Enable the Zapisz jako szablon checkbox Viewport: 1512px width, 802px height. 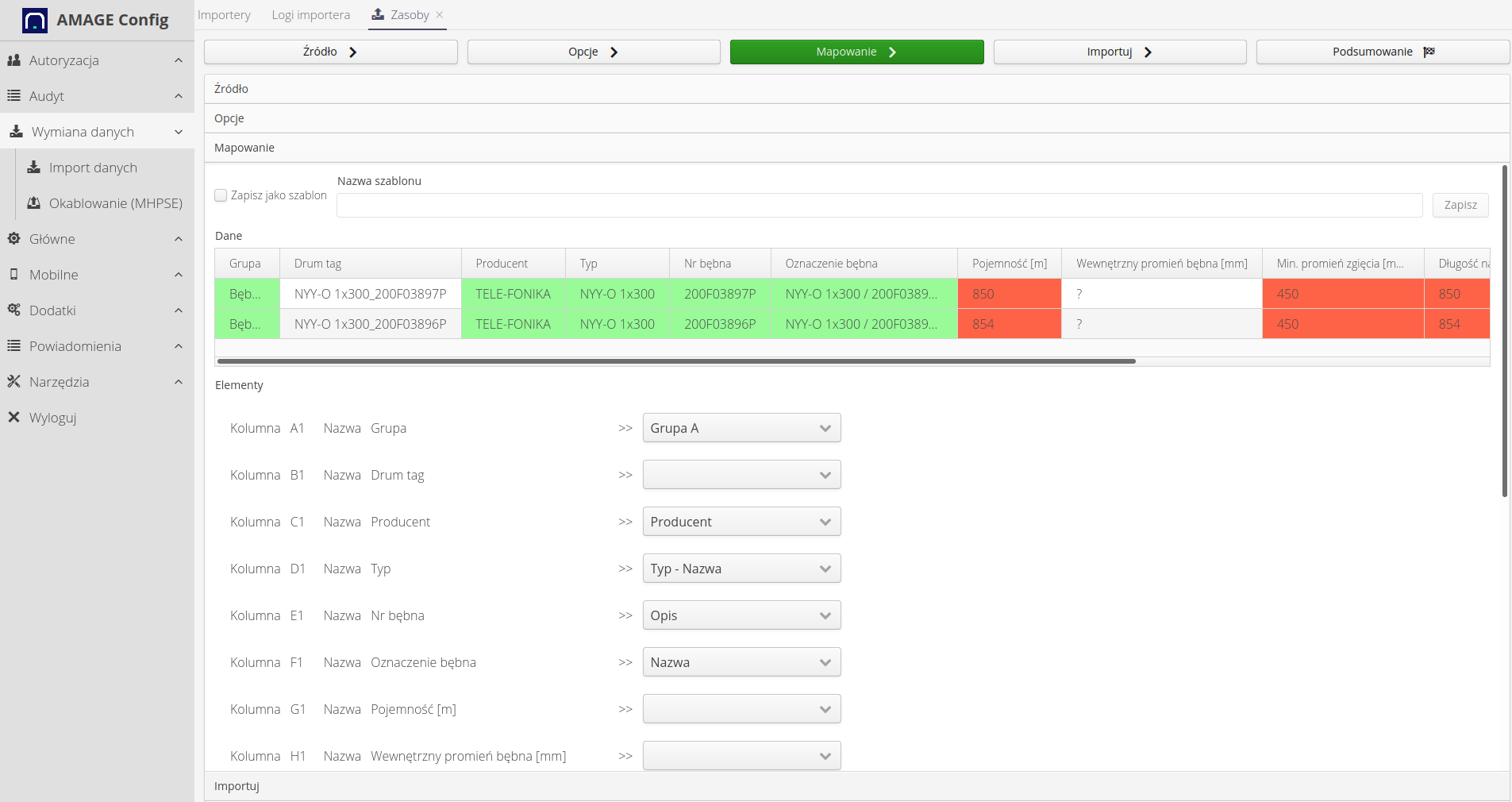(221, 195)
